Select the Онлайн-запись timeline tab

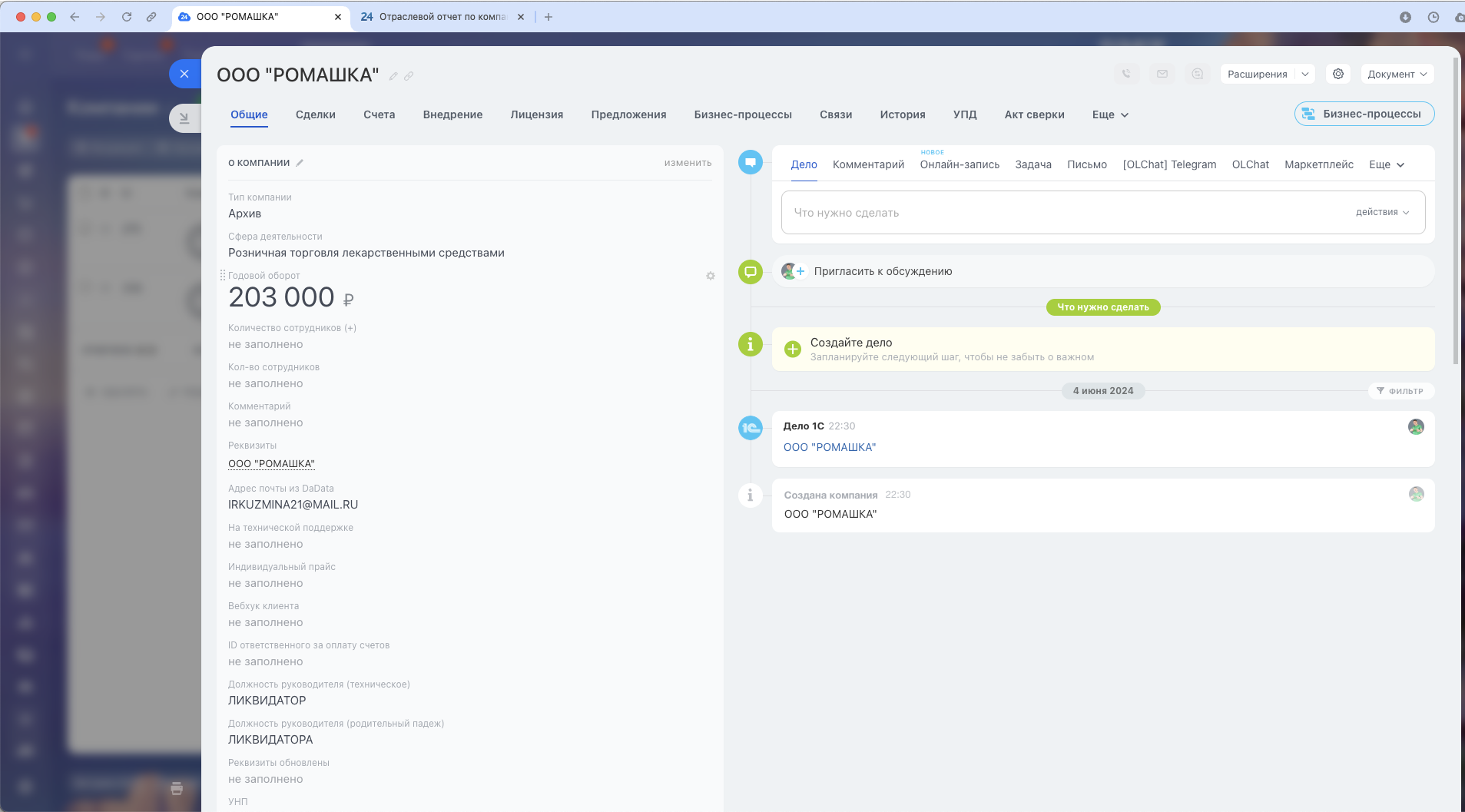click(x=960, y=164)
